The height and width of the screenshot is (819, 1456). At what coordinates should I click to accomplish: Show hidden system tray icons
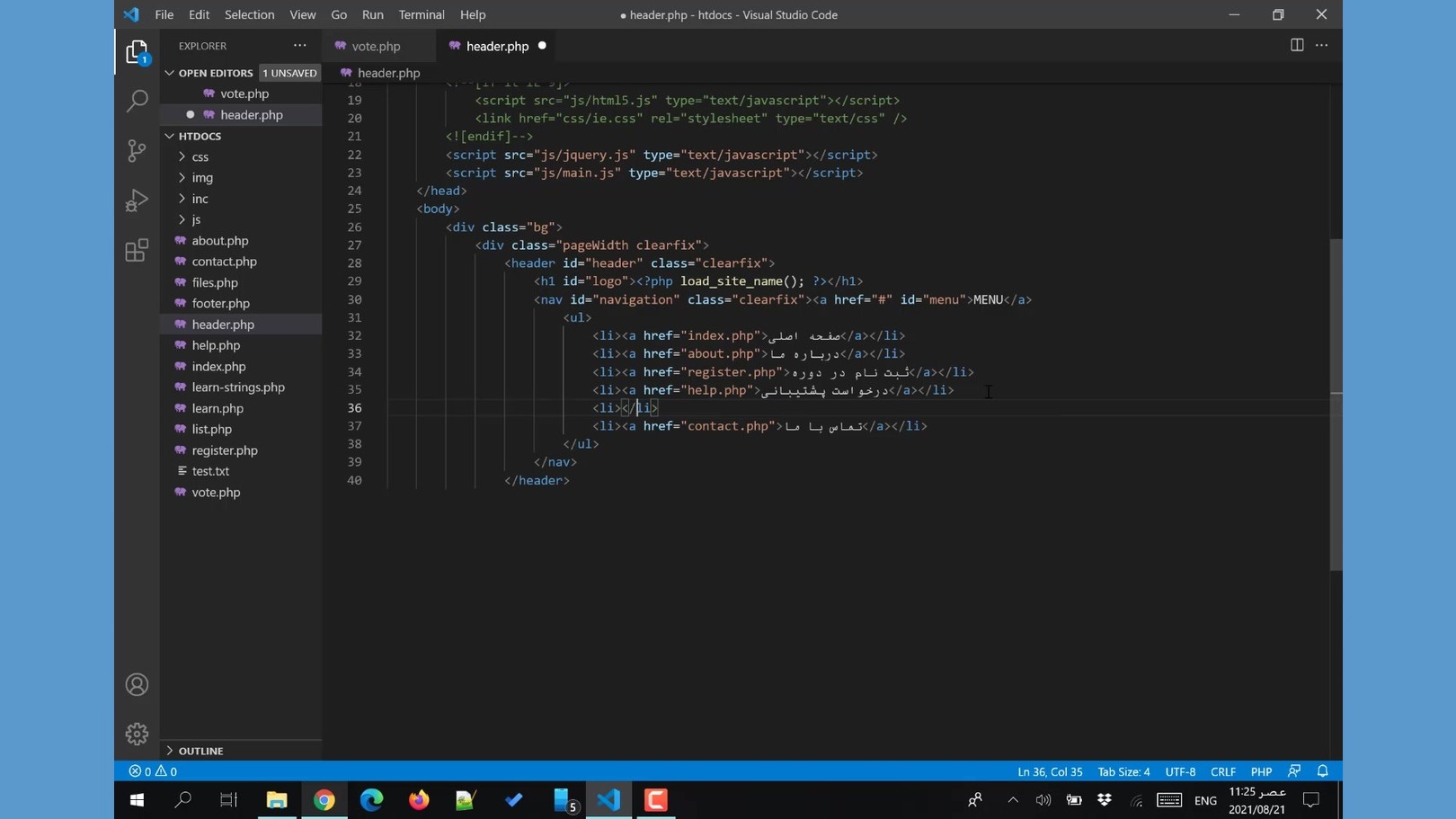click(1013, 800)
